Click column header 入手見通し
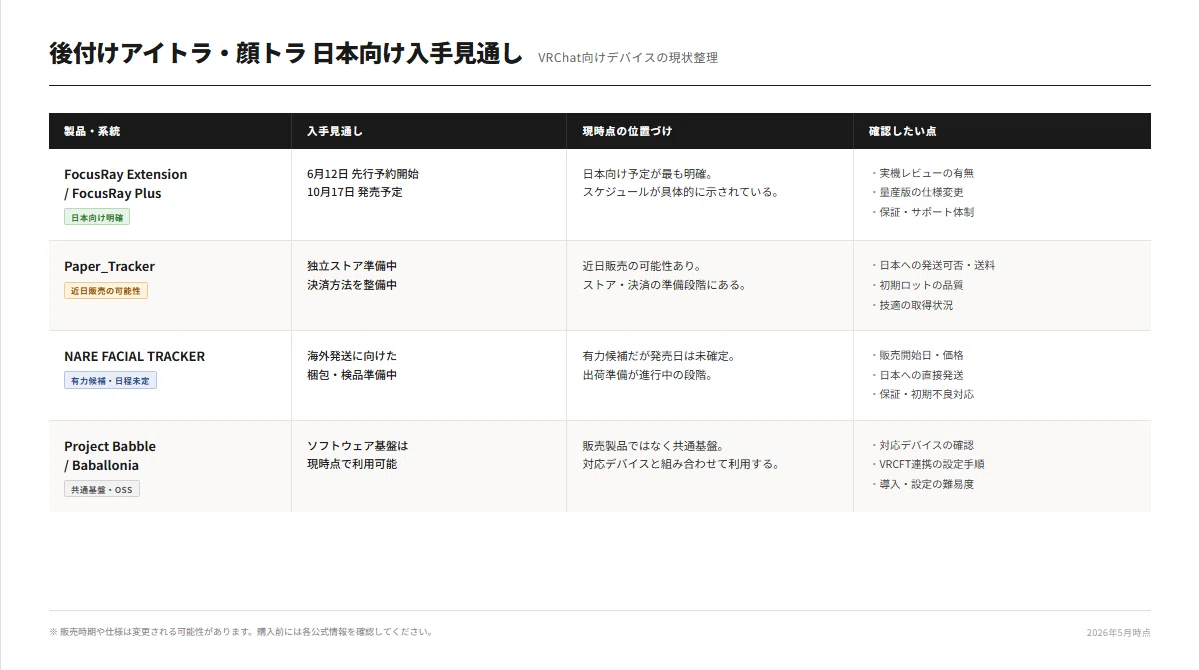 [335, 131]
